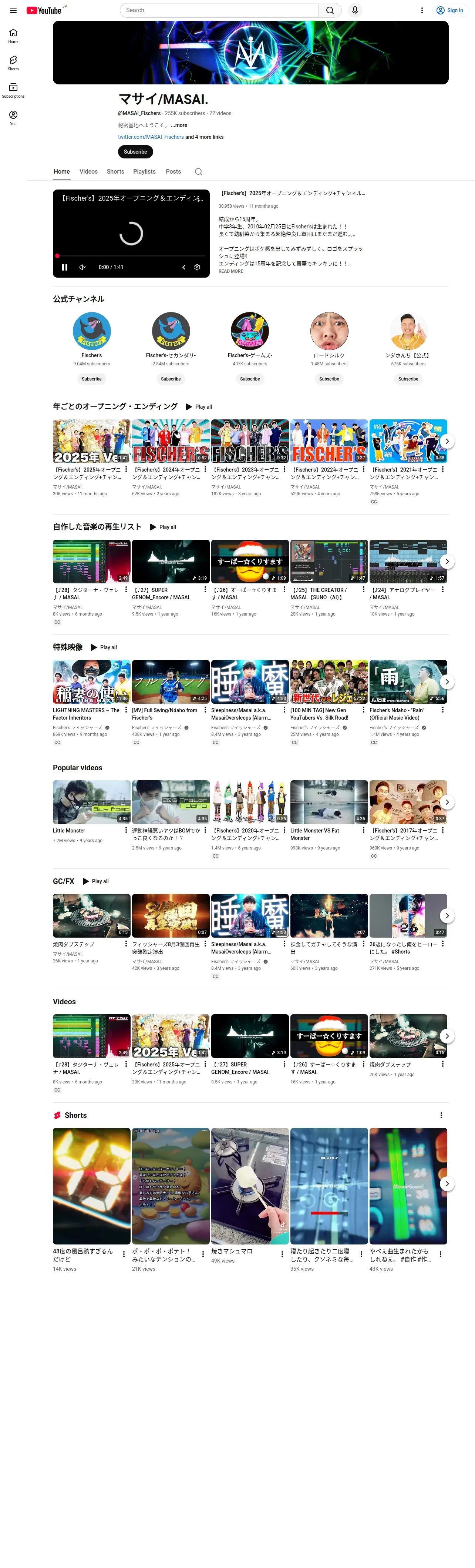Viewport: 475px width, 1568px height.
Task: Open action menu for 【♪28】タジターナ music video
Action: tap(126, 590)
